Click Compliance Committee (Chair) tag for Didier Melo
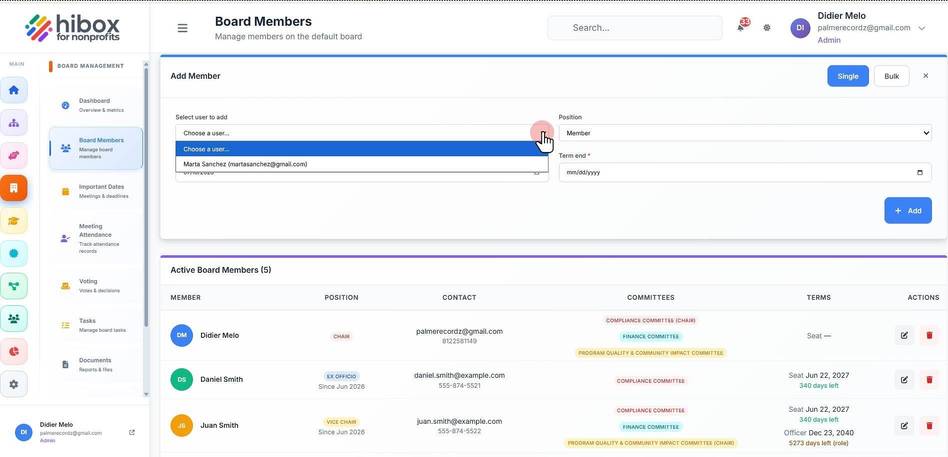The height and width of the screenshot is (457, 948). [x=651, y=320]
